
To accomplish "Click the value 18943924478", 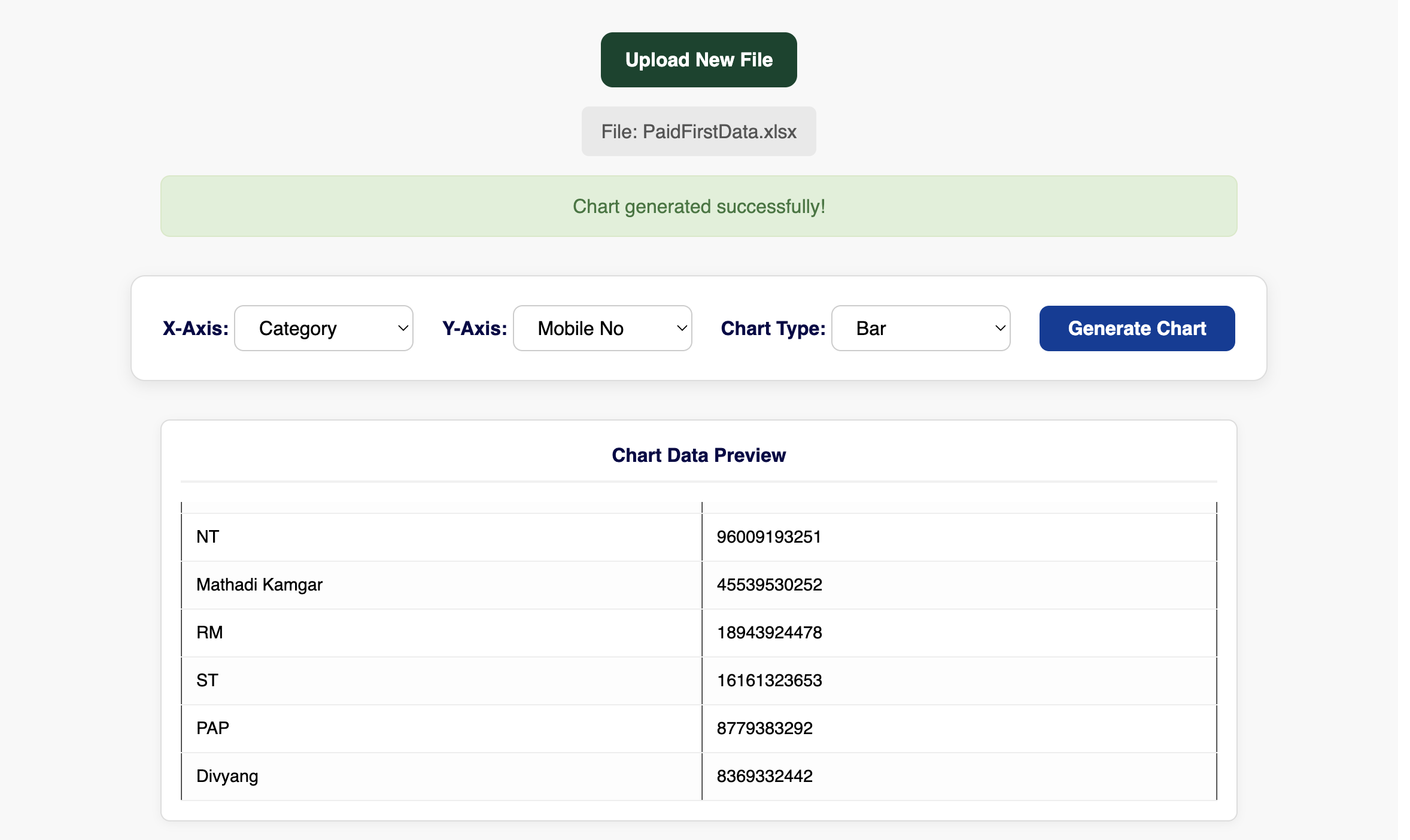I will tap(769, 633).
